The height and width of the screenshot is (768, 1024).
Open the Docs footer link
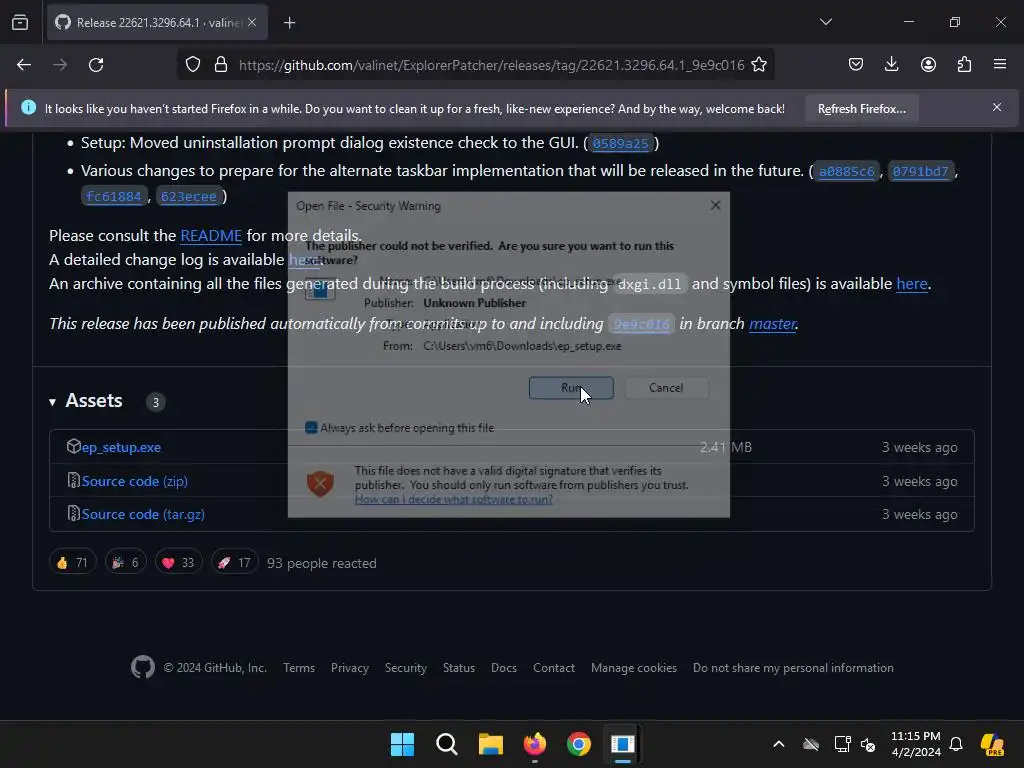pyautogui.click(x=504, y=668)
